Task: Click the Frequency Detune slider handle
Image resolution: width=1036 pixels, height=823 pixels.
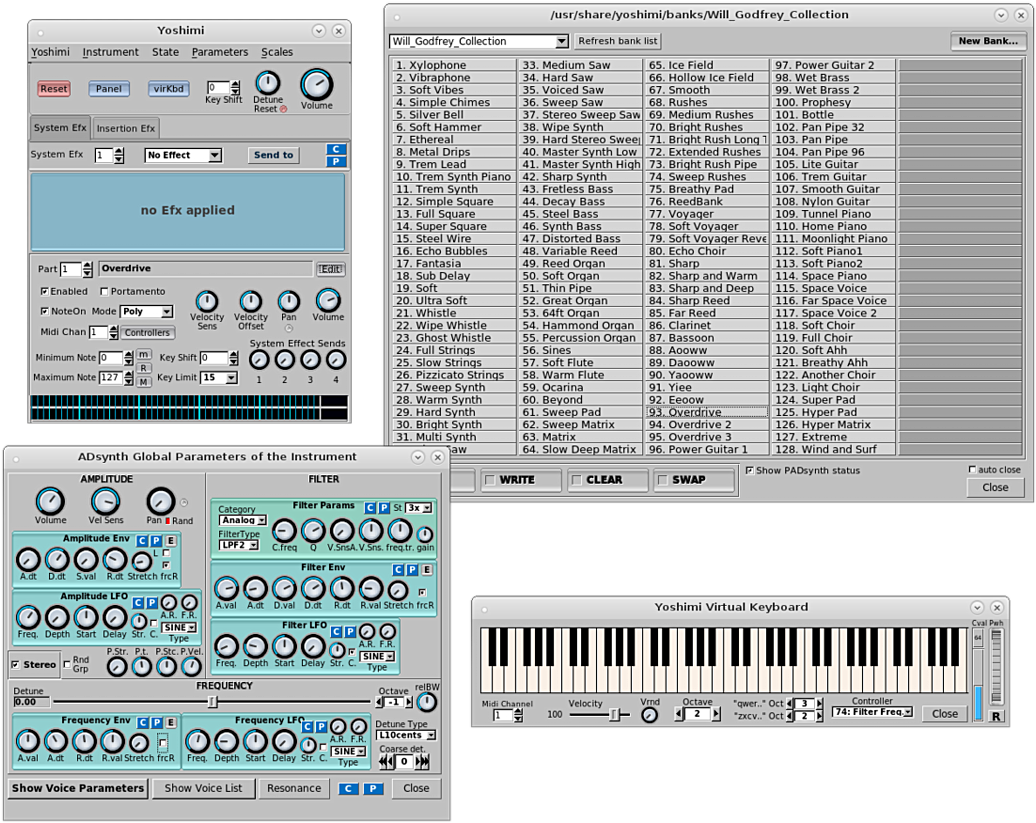Action: 212,701
